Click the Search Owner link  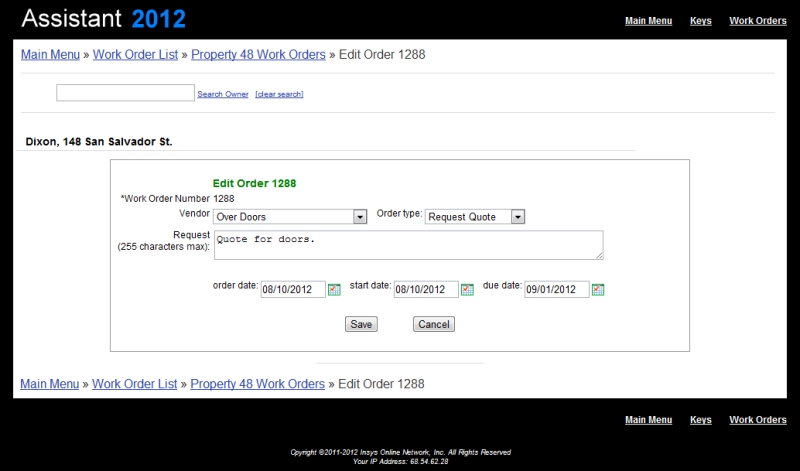tap(222, 94)
